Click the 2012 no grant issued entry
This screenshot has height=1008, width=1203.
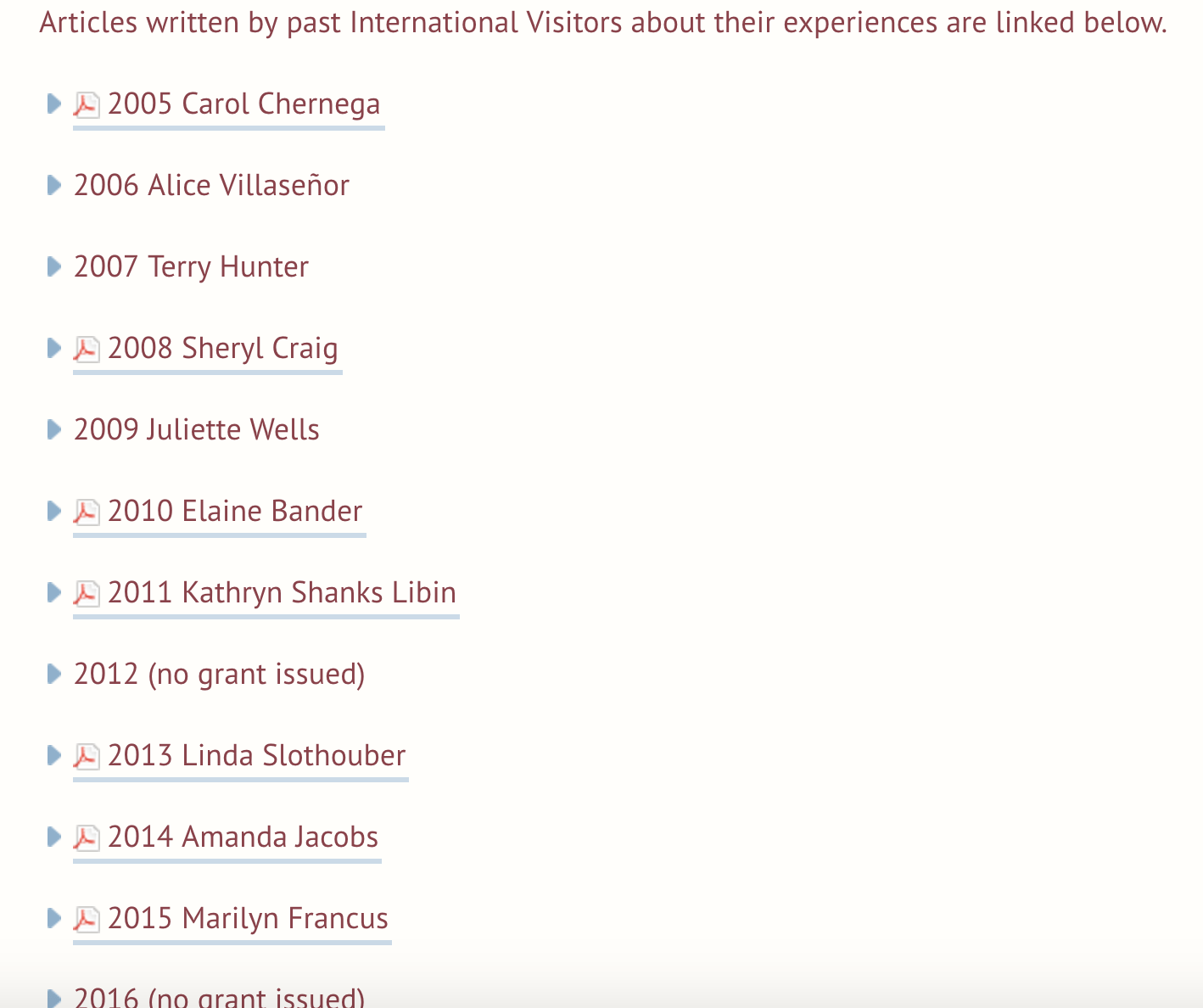click(x=219, y=675)
